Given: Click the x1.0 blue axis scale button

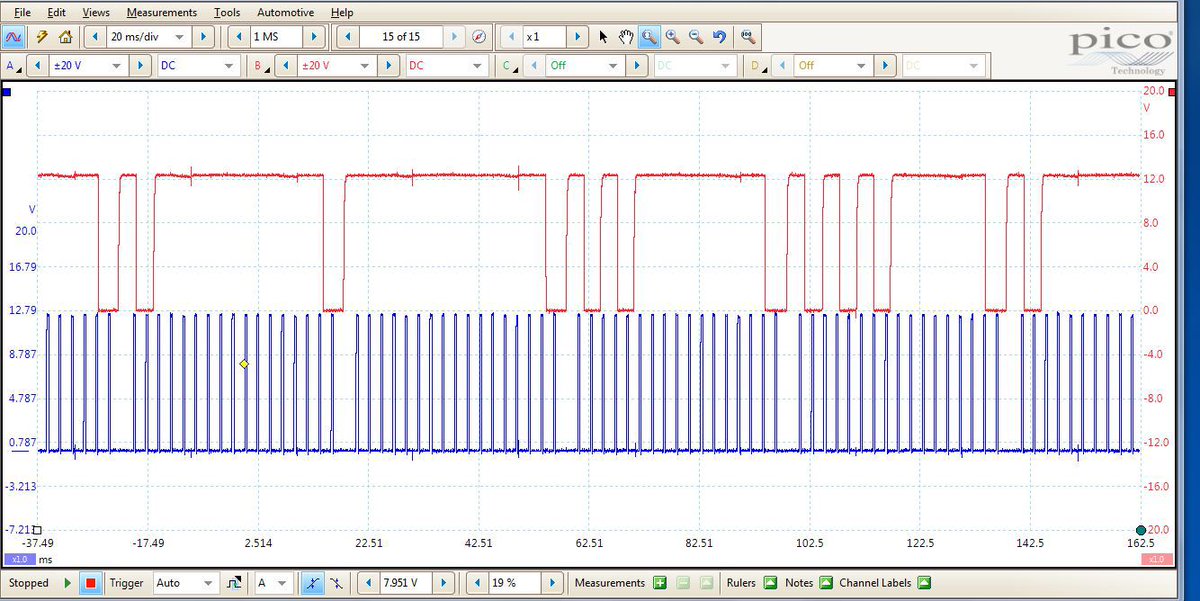Looking at the screenshot, I should 20,559.
